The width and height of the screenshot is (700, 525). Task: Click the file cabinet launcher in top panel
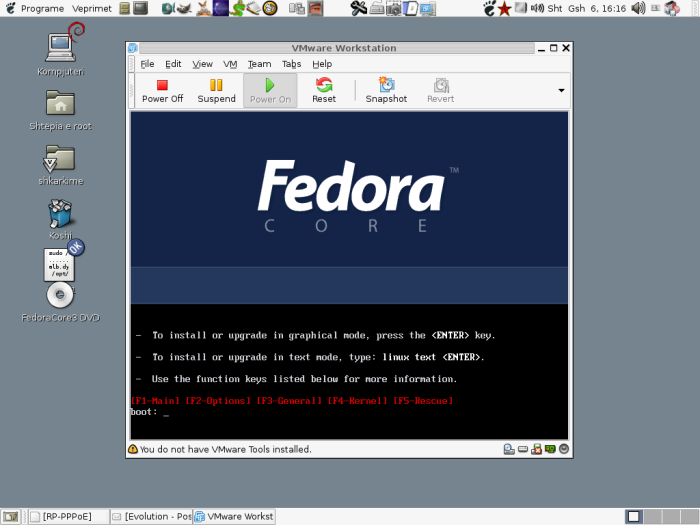125,8
